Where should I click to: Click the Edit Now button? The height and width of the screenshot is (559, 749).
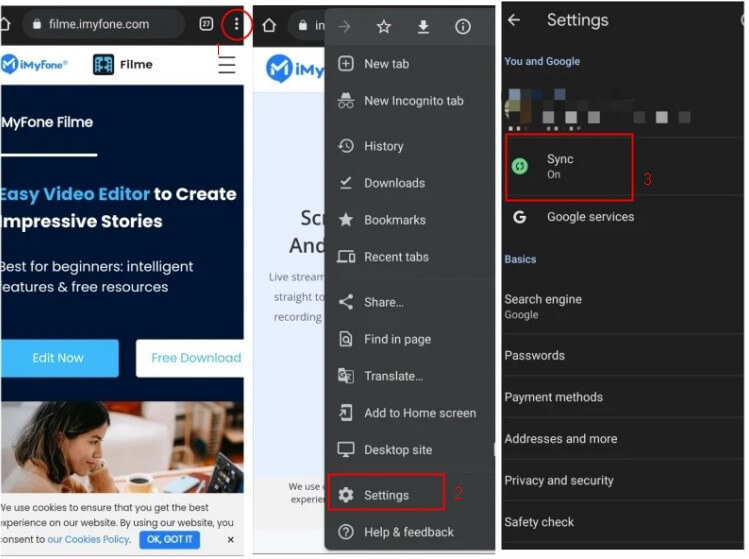click(59, 358)
